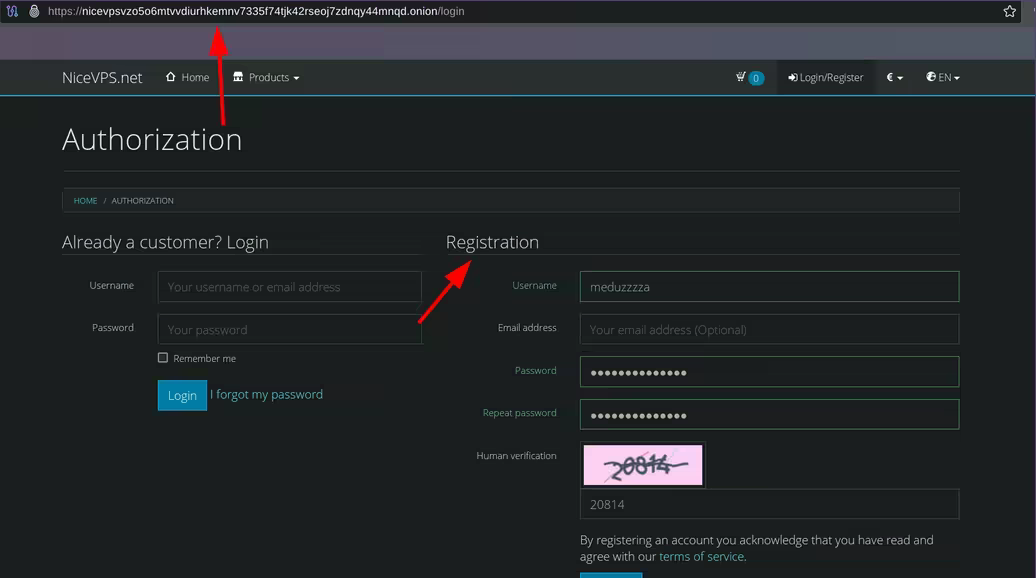Open the Euro currency dropdown
This screenshot has height=578, width=1036.
pyautogui.click(x=894, y=77)
